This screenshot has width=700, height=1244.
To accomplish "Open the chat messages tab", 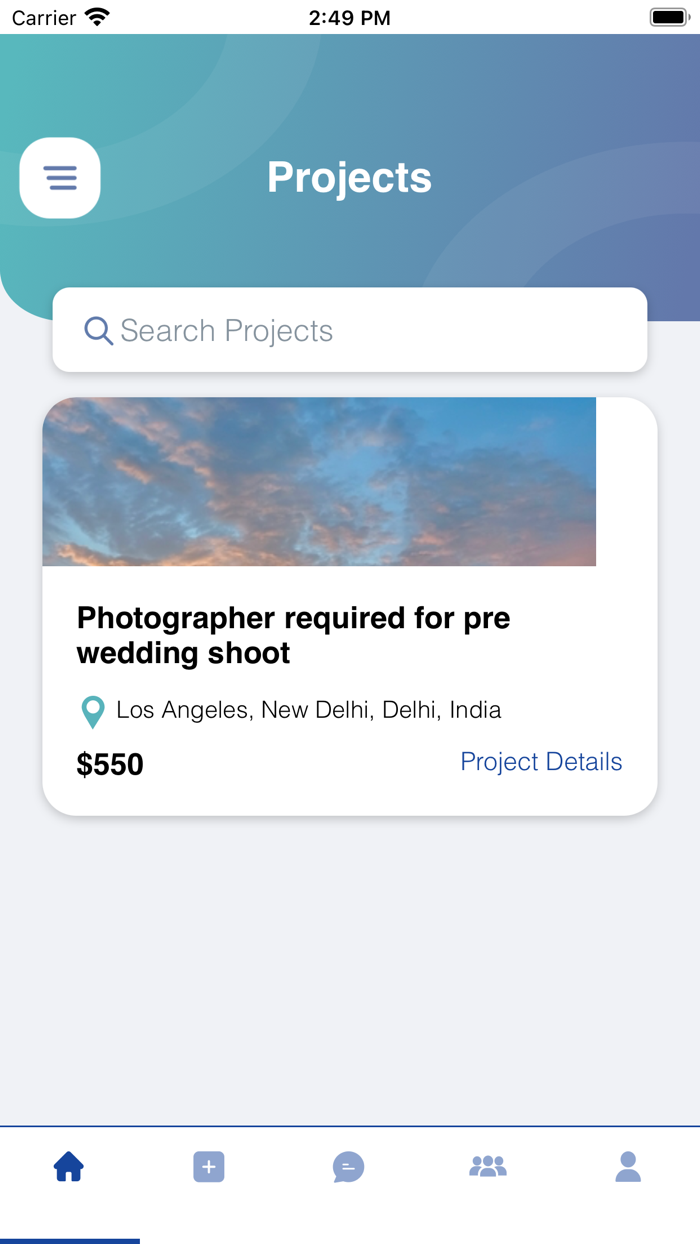I will coord(348,1167).
